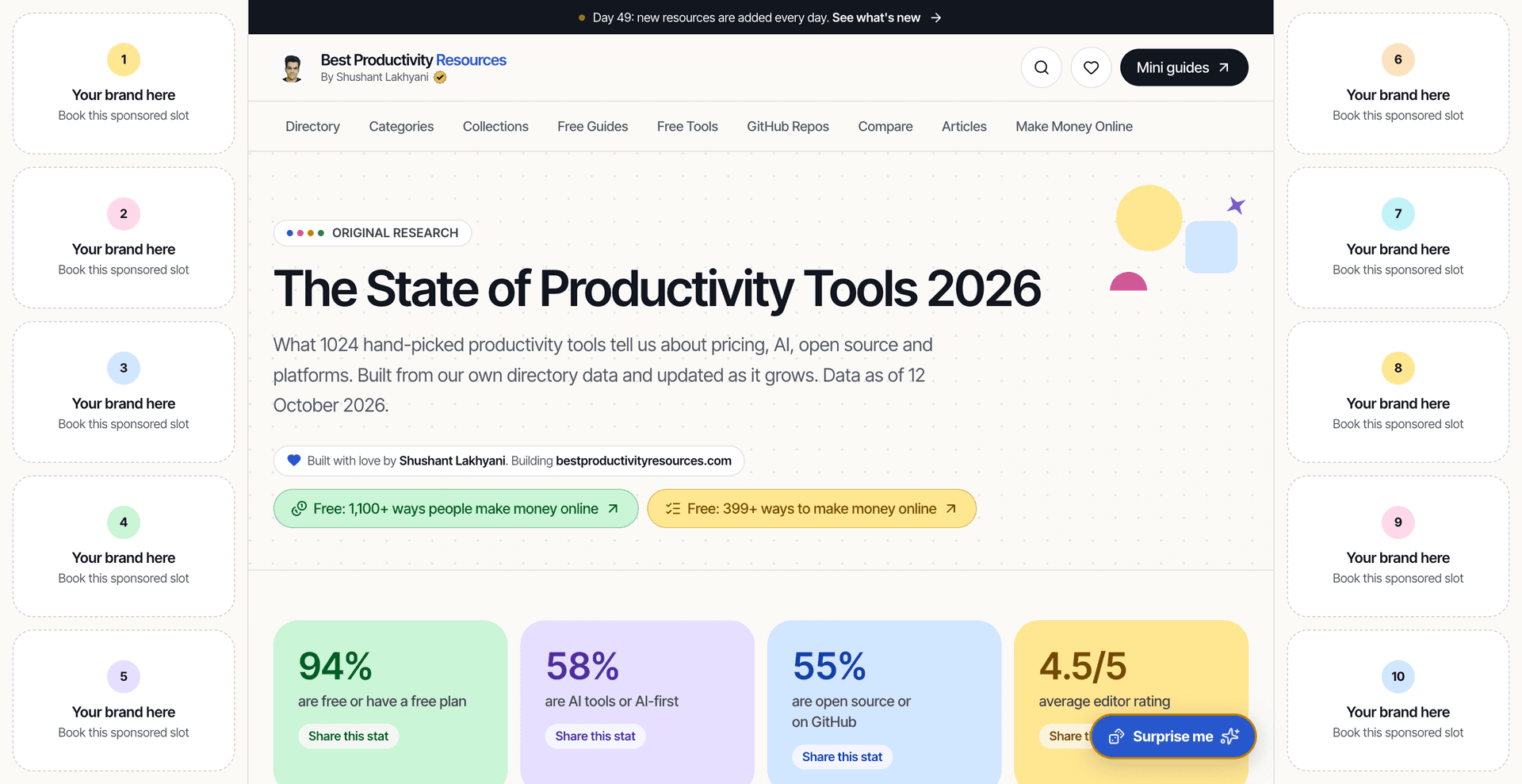Click the ORIGINAL RESEARCH badge
This screenshot has height=784, width=1522.
(373, 233)
